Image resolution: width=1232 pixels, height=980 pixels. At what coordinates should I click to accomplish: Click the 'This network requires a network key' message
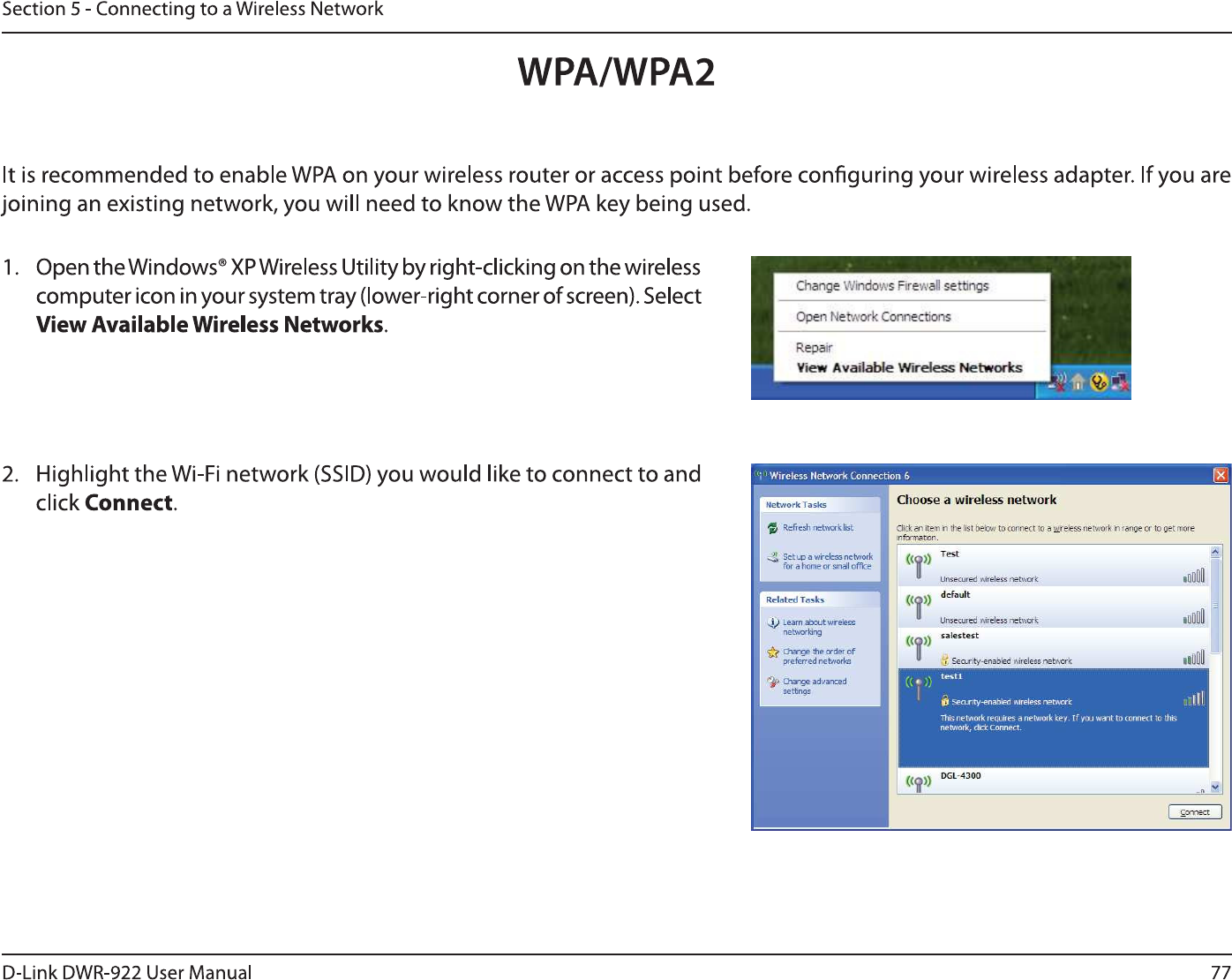pyautogui.click(x=1058, y=722)
